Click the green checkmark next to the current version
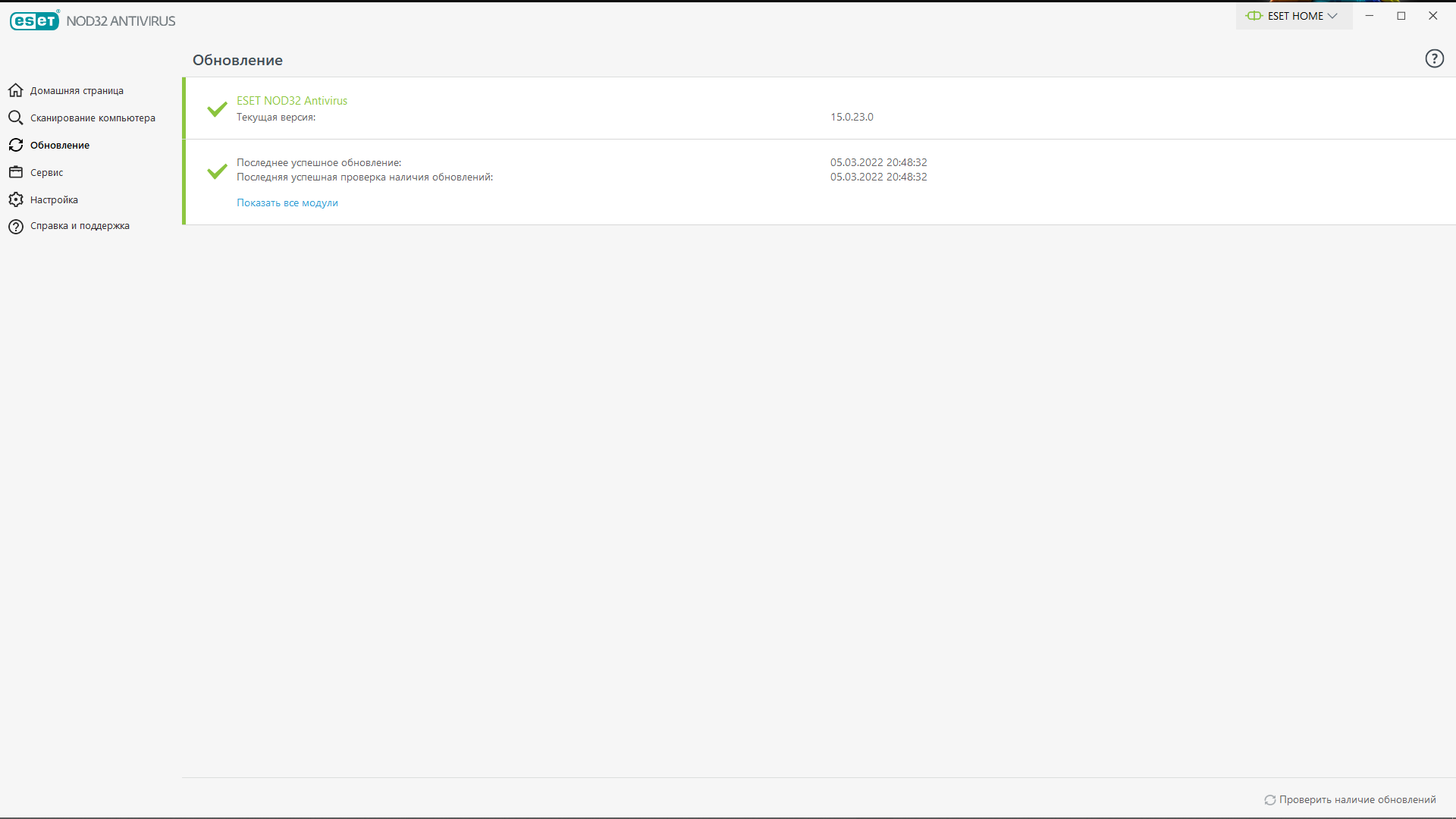This screenshot has height=819, width=1456. 218,109
